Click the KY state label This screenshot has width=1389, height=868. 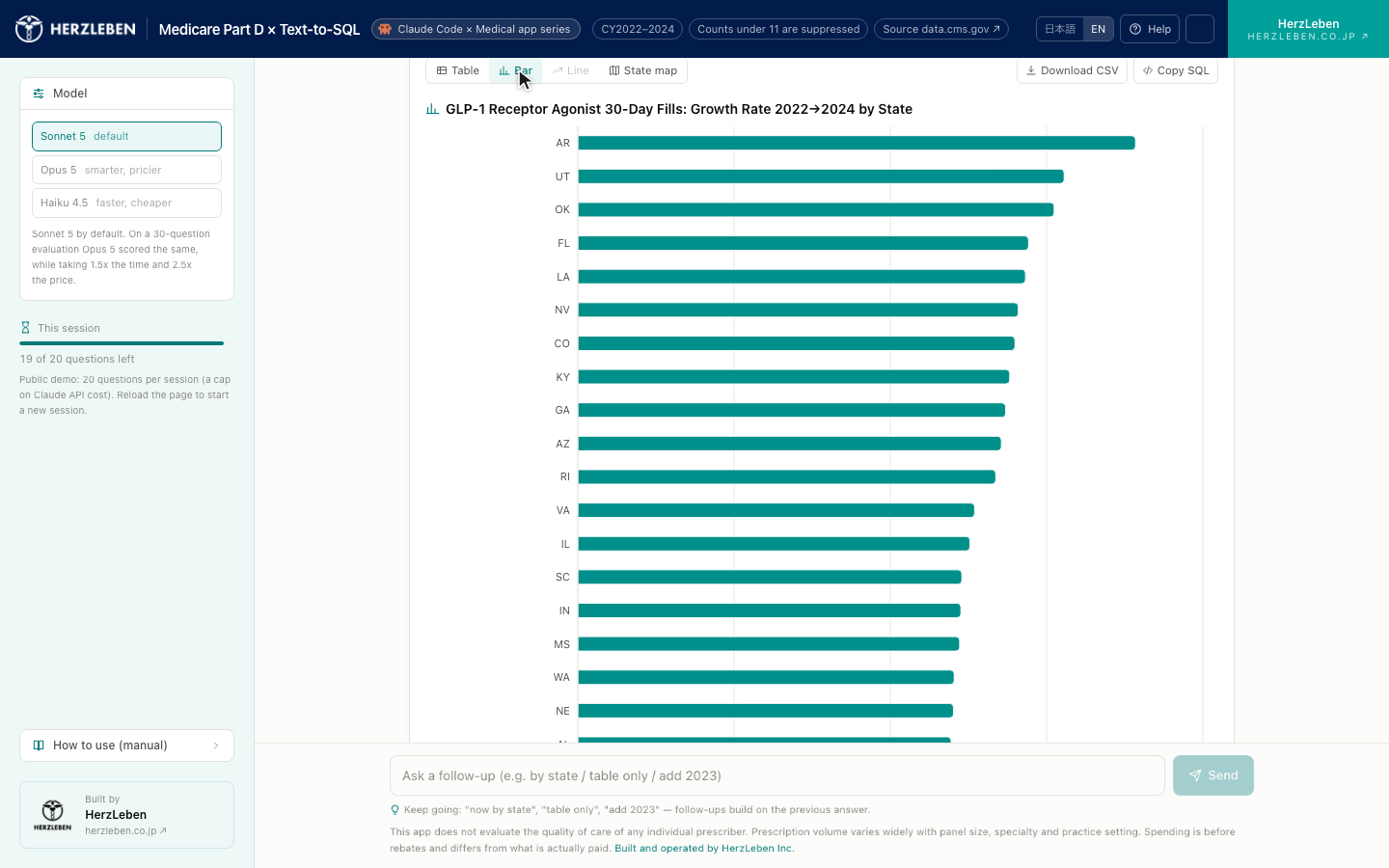coord(563,377)
